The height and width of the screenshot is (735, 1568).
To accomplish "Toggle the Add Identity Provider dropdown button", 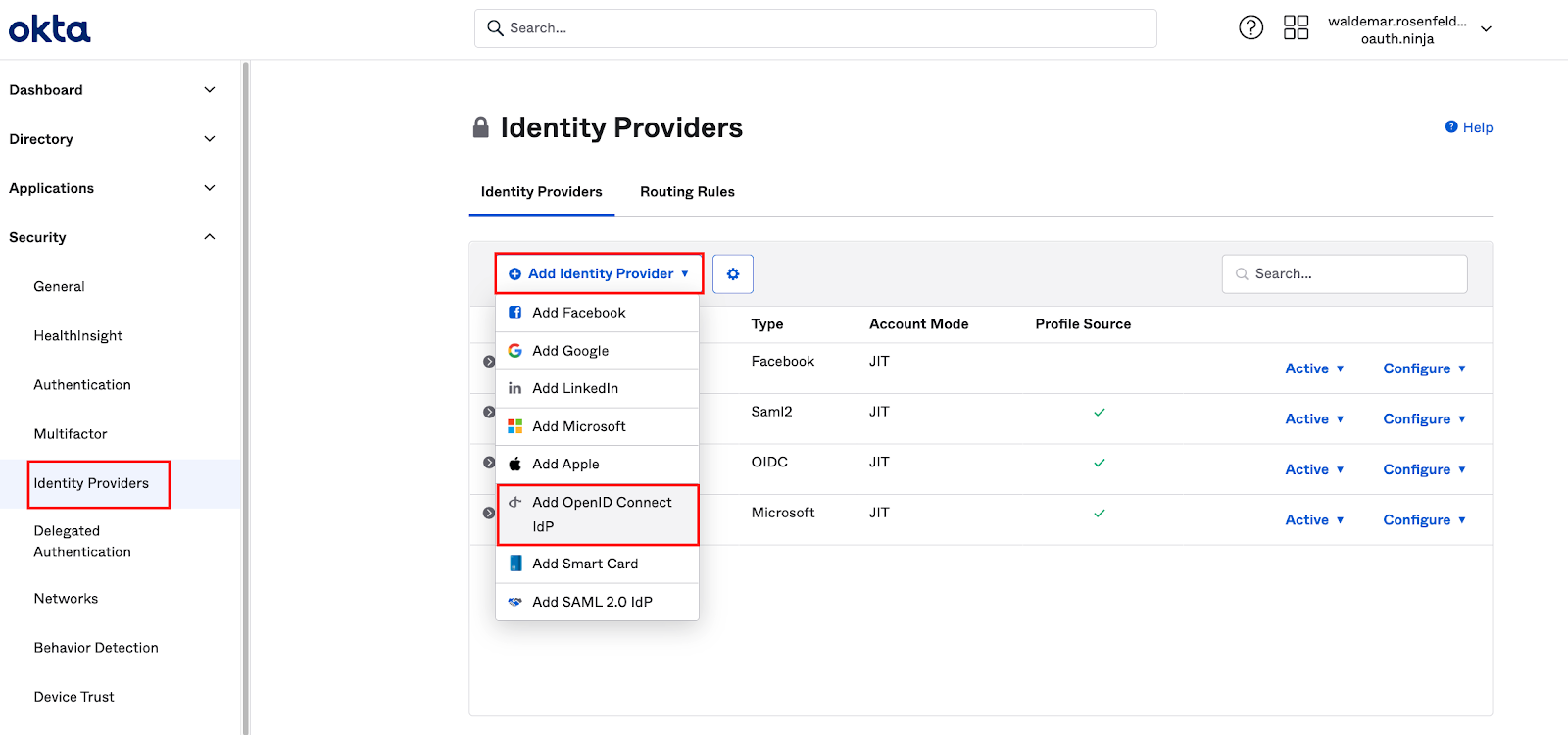I will click(599, 273).
